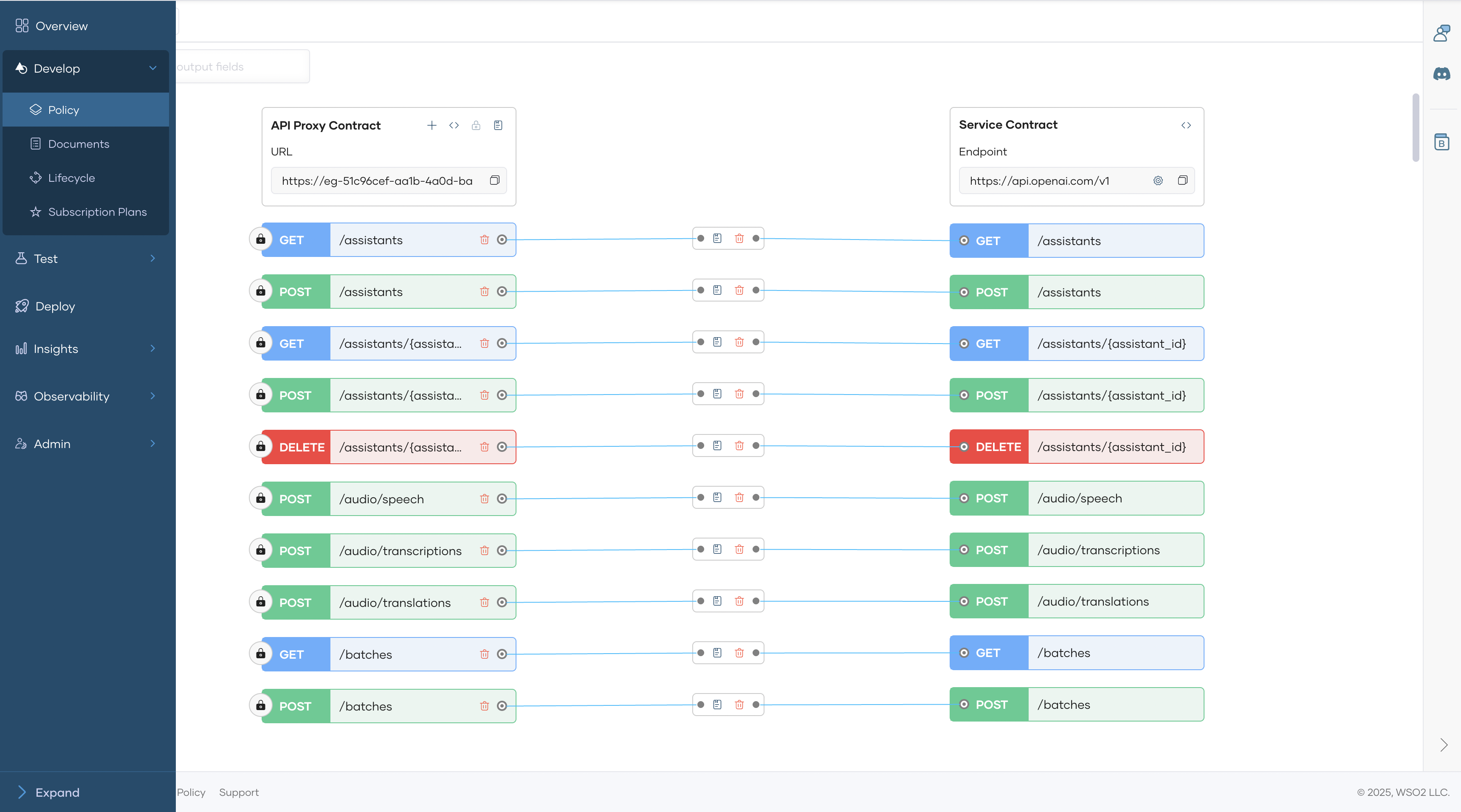Open code view icon in API Proxy Contract
Viewport: 1461px width, 812px height.
454,125
